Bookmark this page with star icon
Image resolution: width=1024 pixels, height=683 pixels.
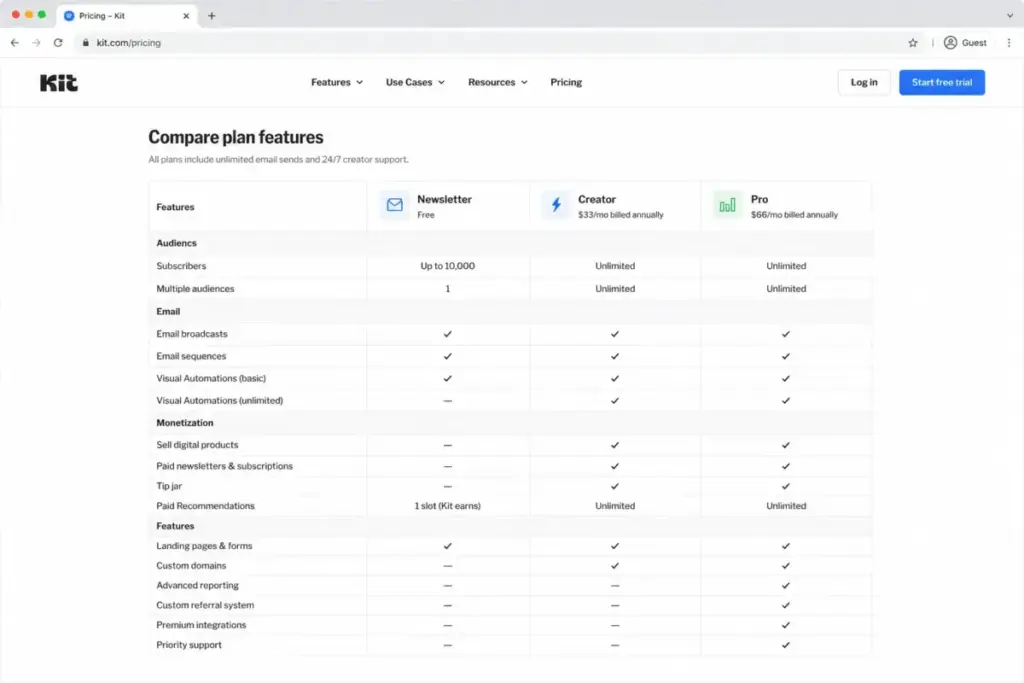(913, 42)
